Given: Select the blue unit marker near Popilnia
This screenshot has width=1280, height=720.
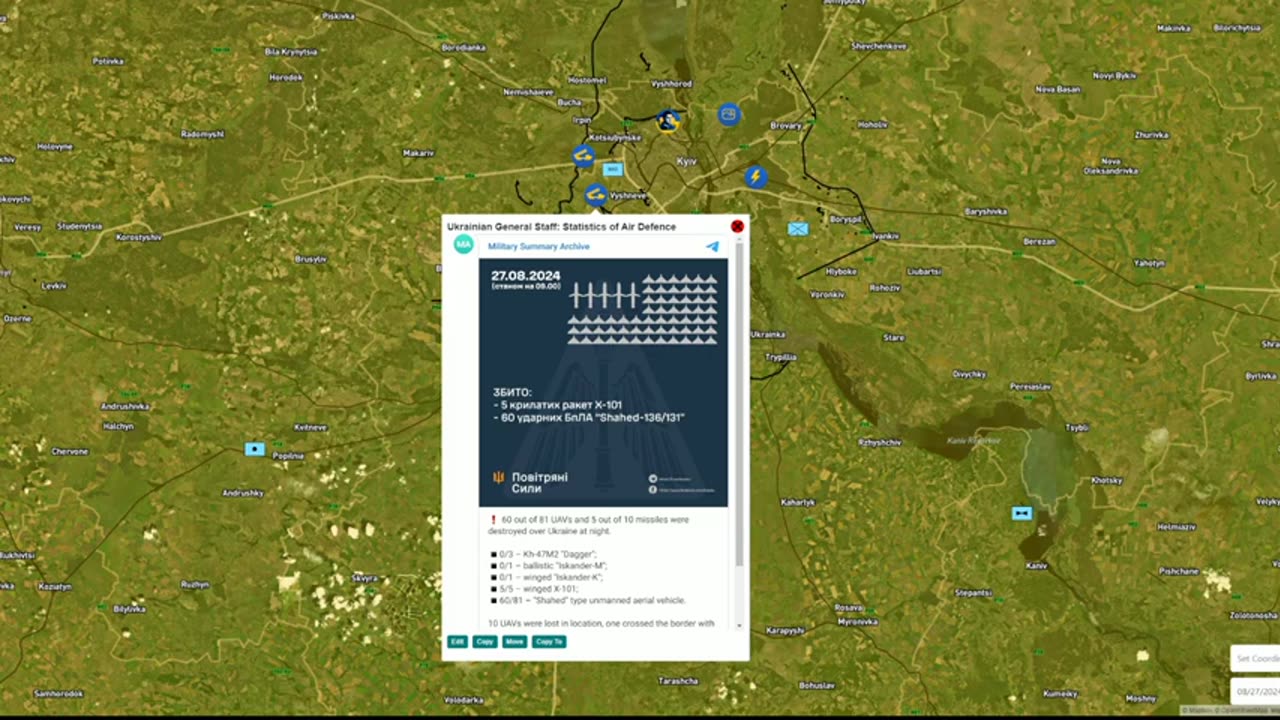Looking at the screenshot, I should (255, 449).
